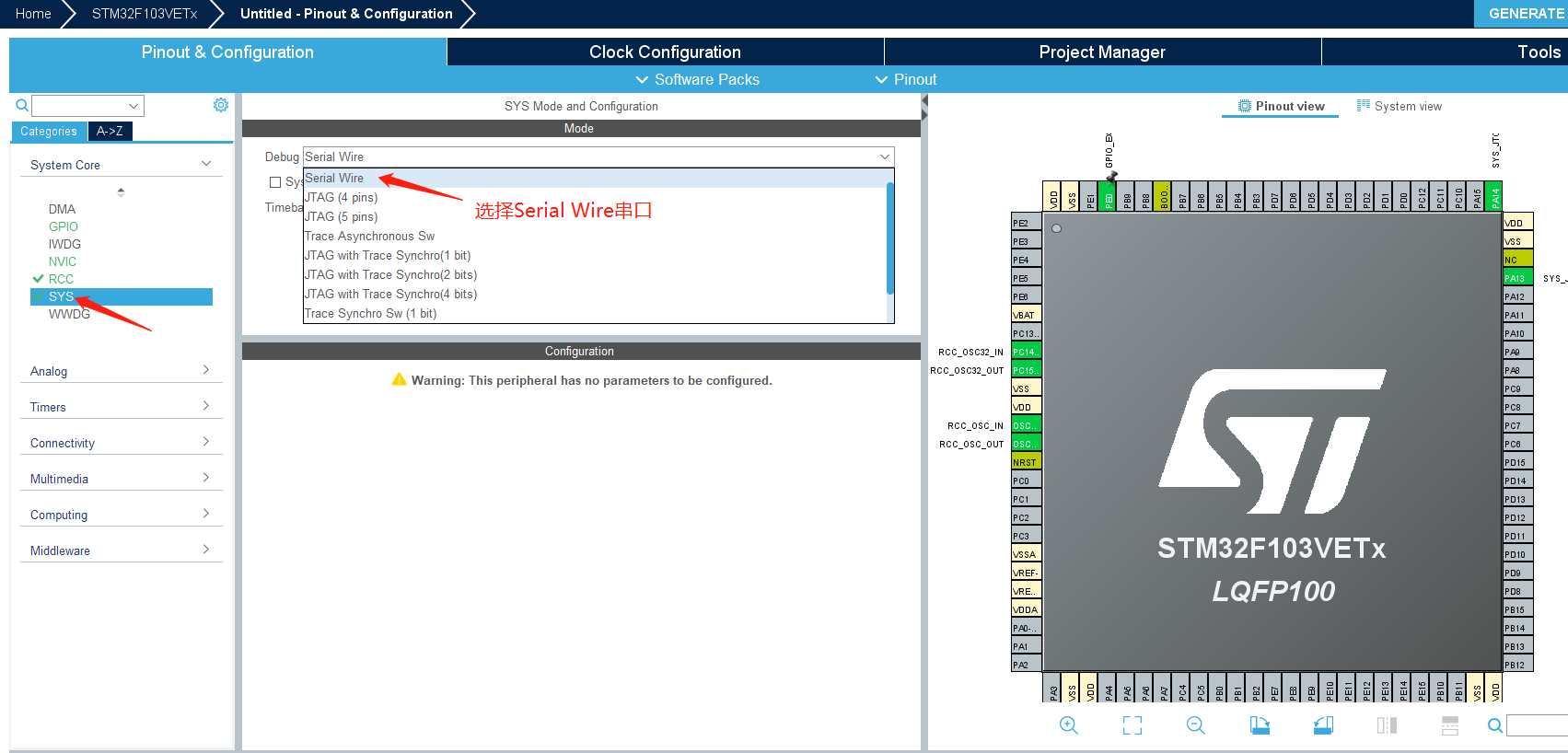Flip the chip horizontally
Image resolution: width=1568 pixels, height=753 pixels.
[1387, 725]
